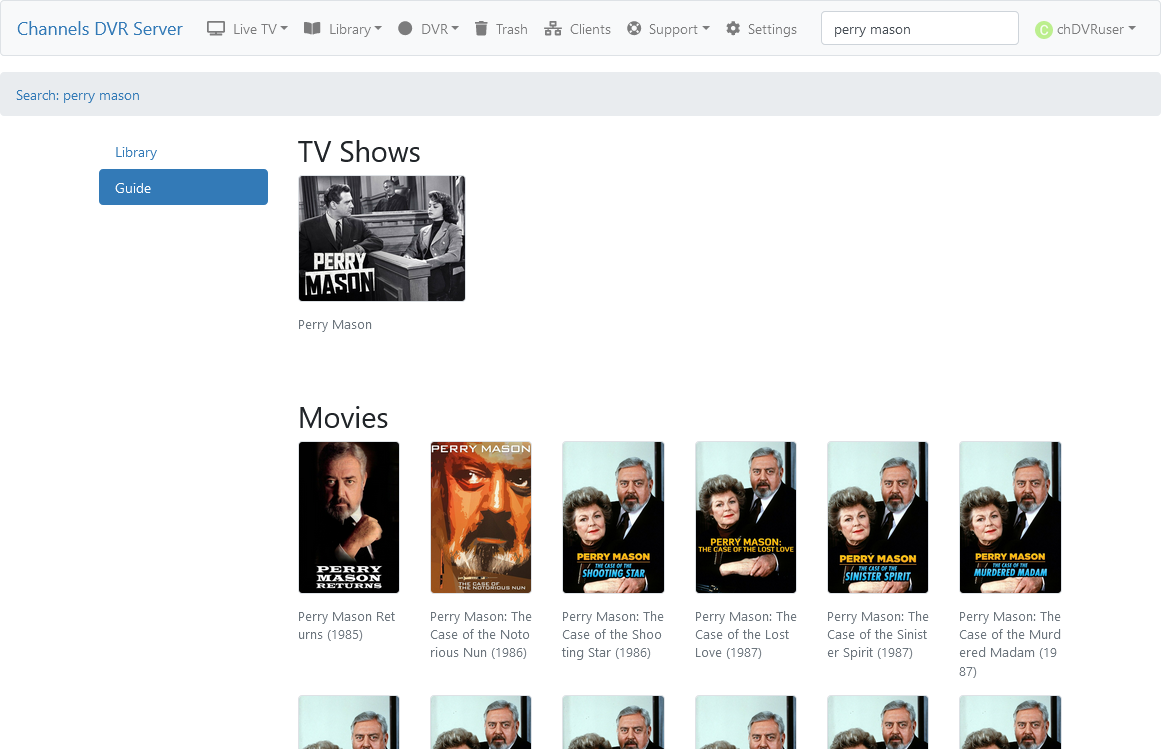The image size is (1161, 749).
Task: Open the Perry Mason Returns movie poster
Action: (349, 517)
